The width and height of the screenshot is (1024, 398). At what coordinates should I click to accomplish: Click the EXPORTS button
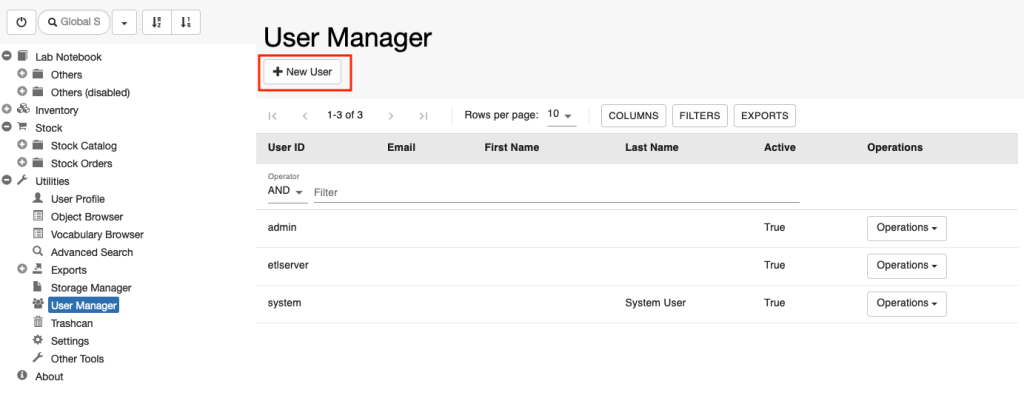tap(765, 116)
